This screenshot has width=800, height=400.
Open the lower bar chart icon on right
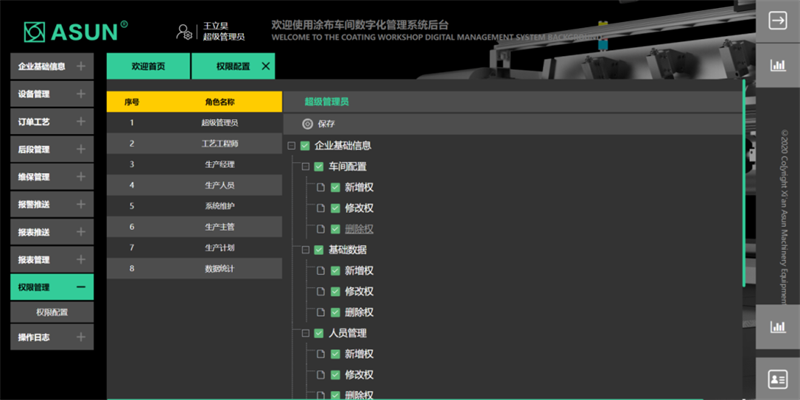pyautogui.click(x=776, y=326)
